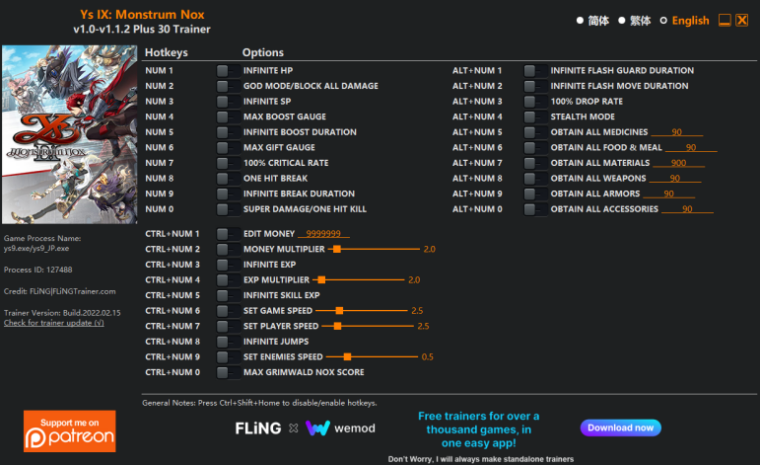Click Obtain All Materials quantity field 900
Screen dimensions: 760x465
pyautogui.click(x=679, y=163)
